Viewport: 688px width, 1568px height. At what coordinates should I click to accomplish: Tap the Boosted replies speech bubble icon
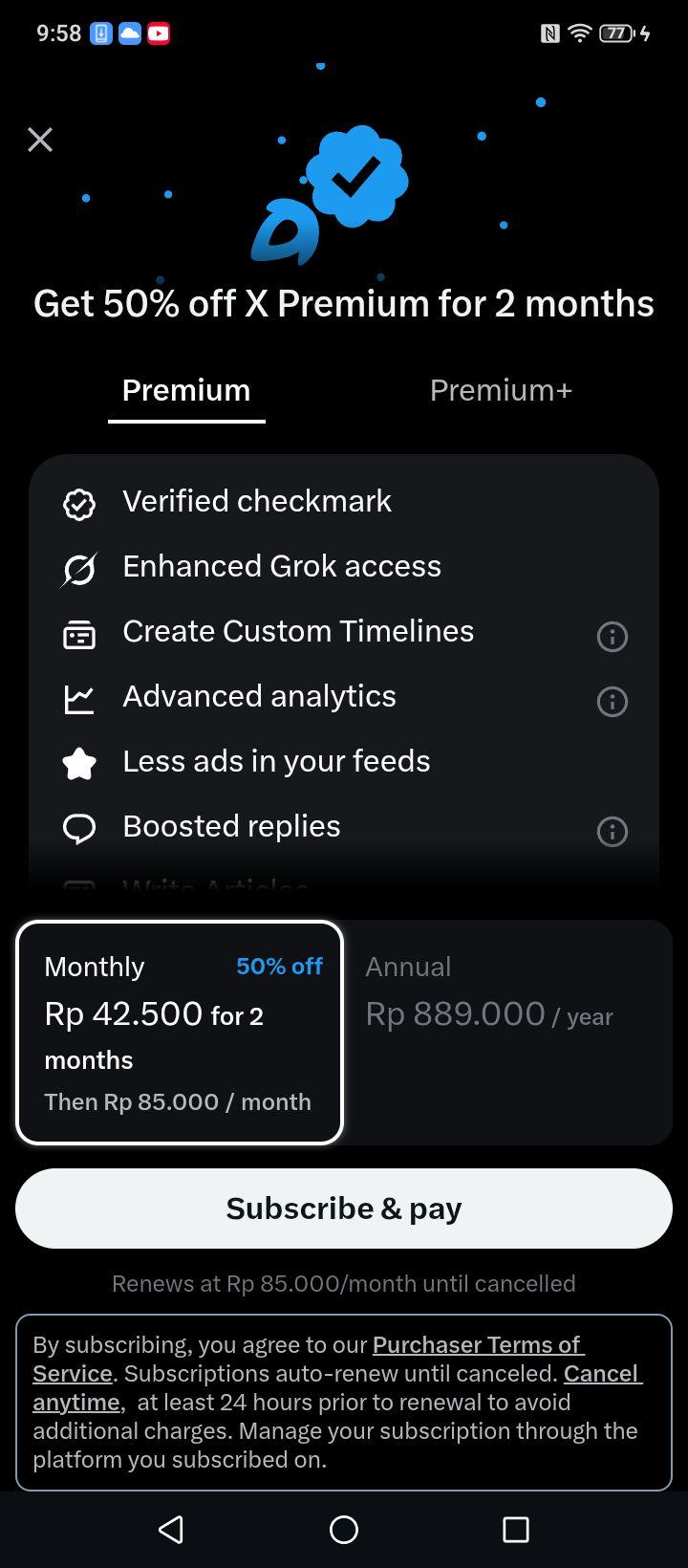[x=79, y=829]
